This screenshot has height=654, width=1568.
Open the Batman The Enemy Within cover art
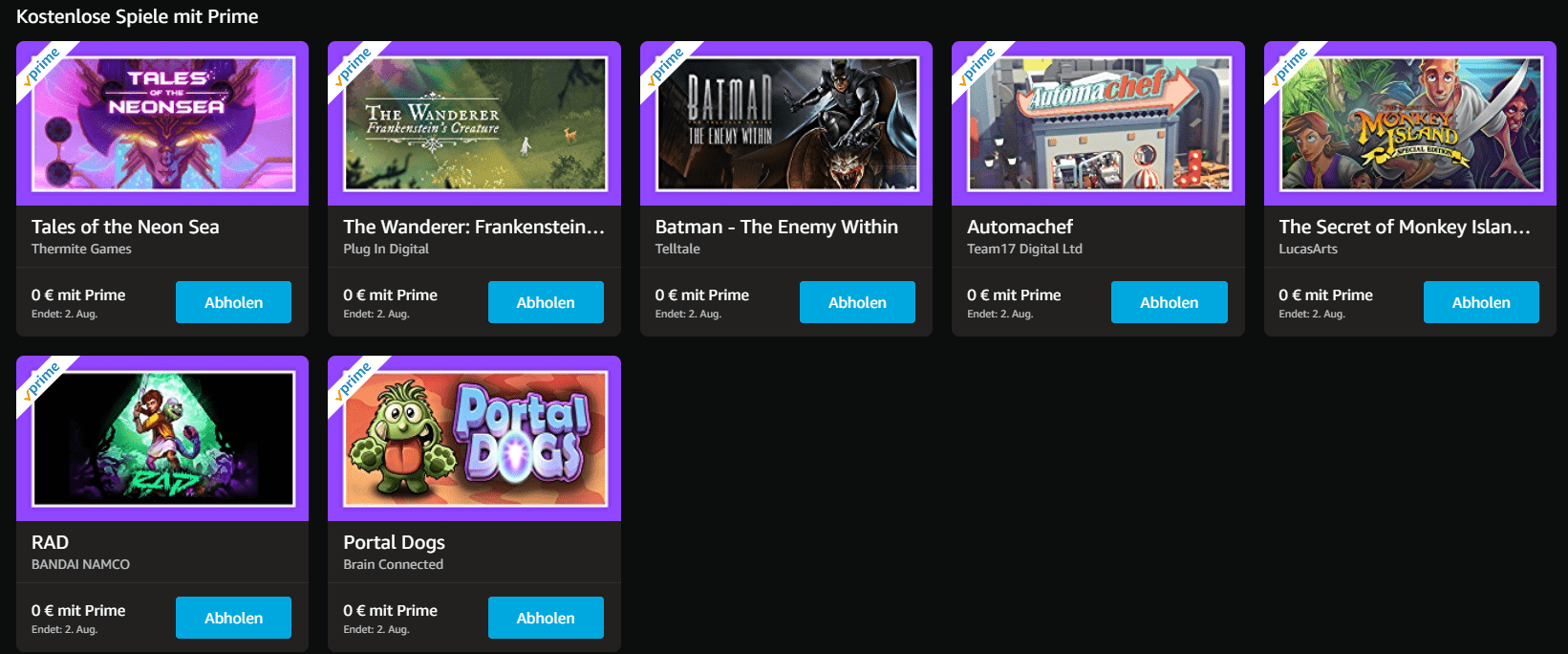click(x=786, y=123)
